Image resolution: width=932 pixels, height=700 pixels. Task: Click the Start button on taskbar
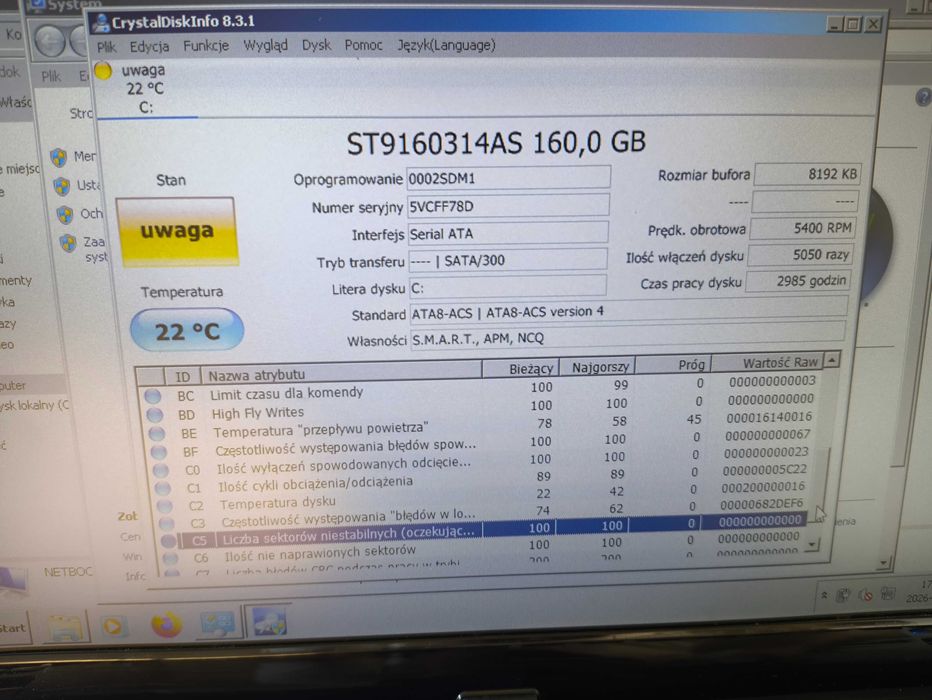(13, 628)
